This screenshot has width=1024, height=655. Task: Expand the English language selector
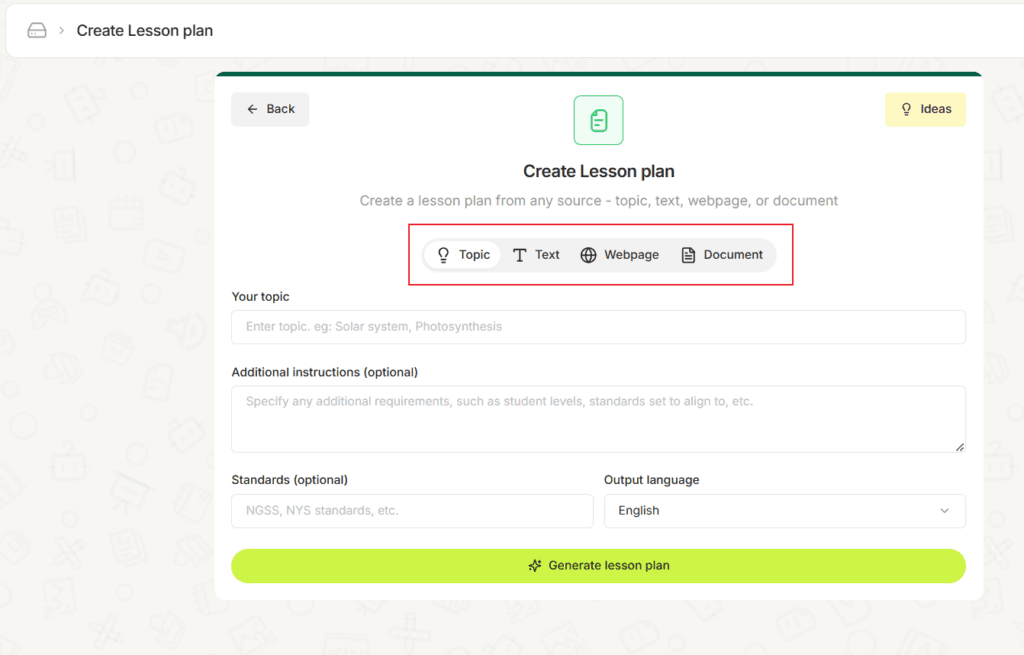tap(785, 511)
